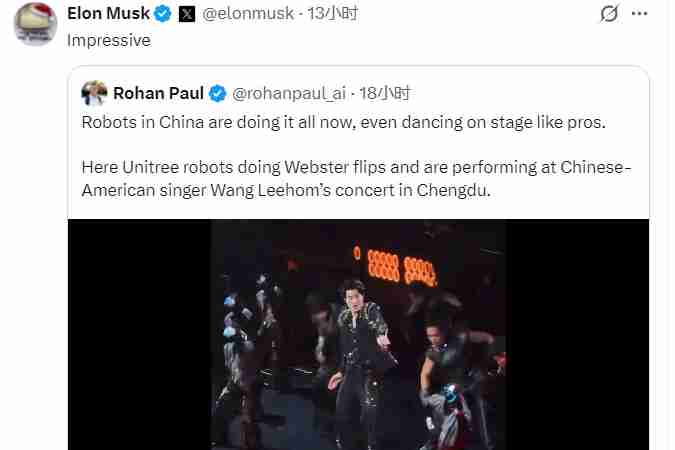Screen dimensions: 675x450
Task: Click the Rohan Paul display name
Action: point(159,94)
